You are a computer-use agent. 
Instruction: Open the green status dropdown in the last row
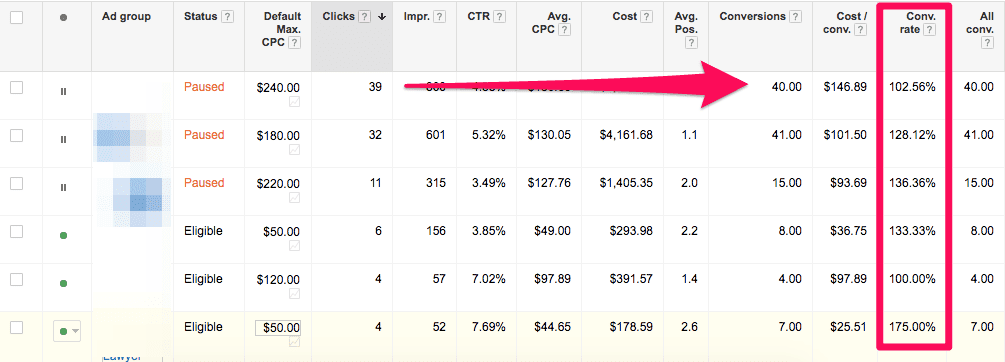click(x=67, y=331)
